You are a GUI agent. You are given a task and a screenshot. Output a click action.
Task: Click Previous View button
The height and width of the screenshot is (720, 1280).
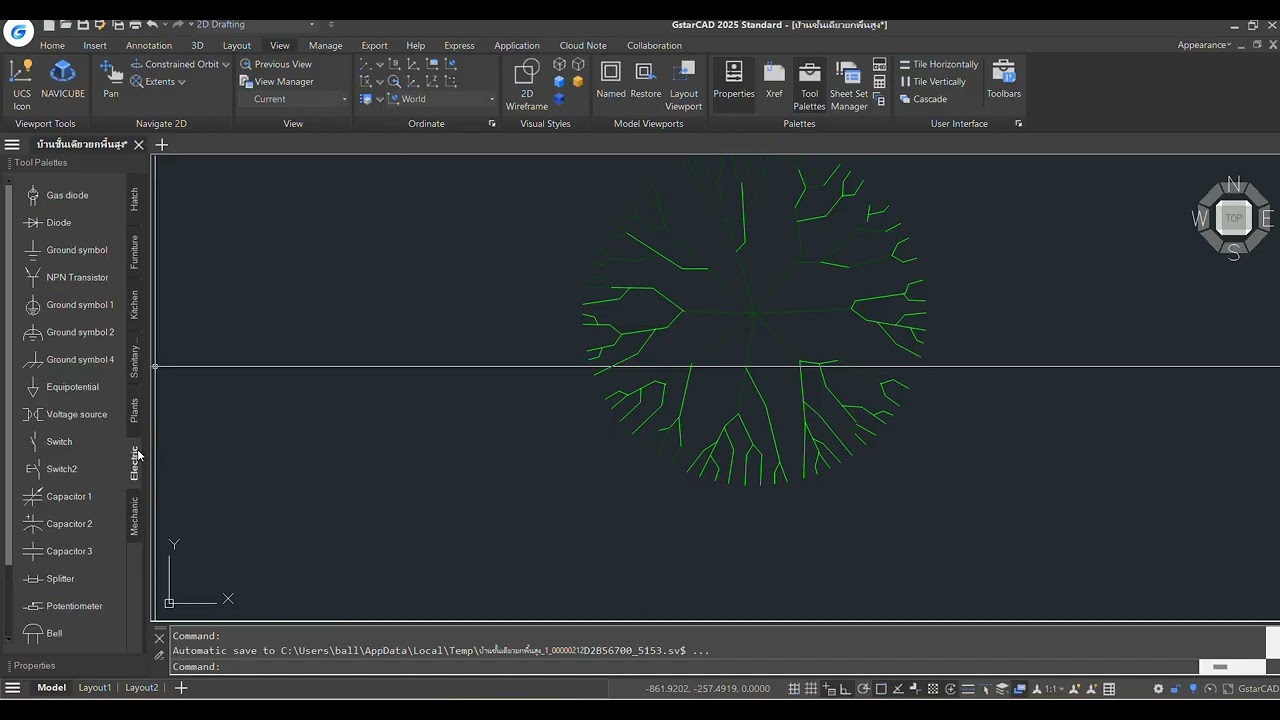pos(276,64)
